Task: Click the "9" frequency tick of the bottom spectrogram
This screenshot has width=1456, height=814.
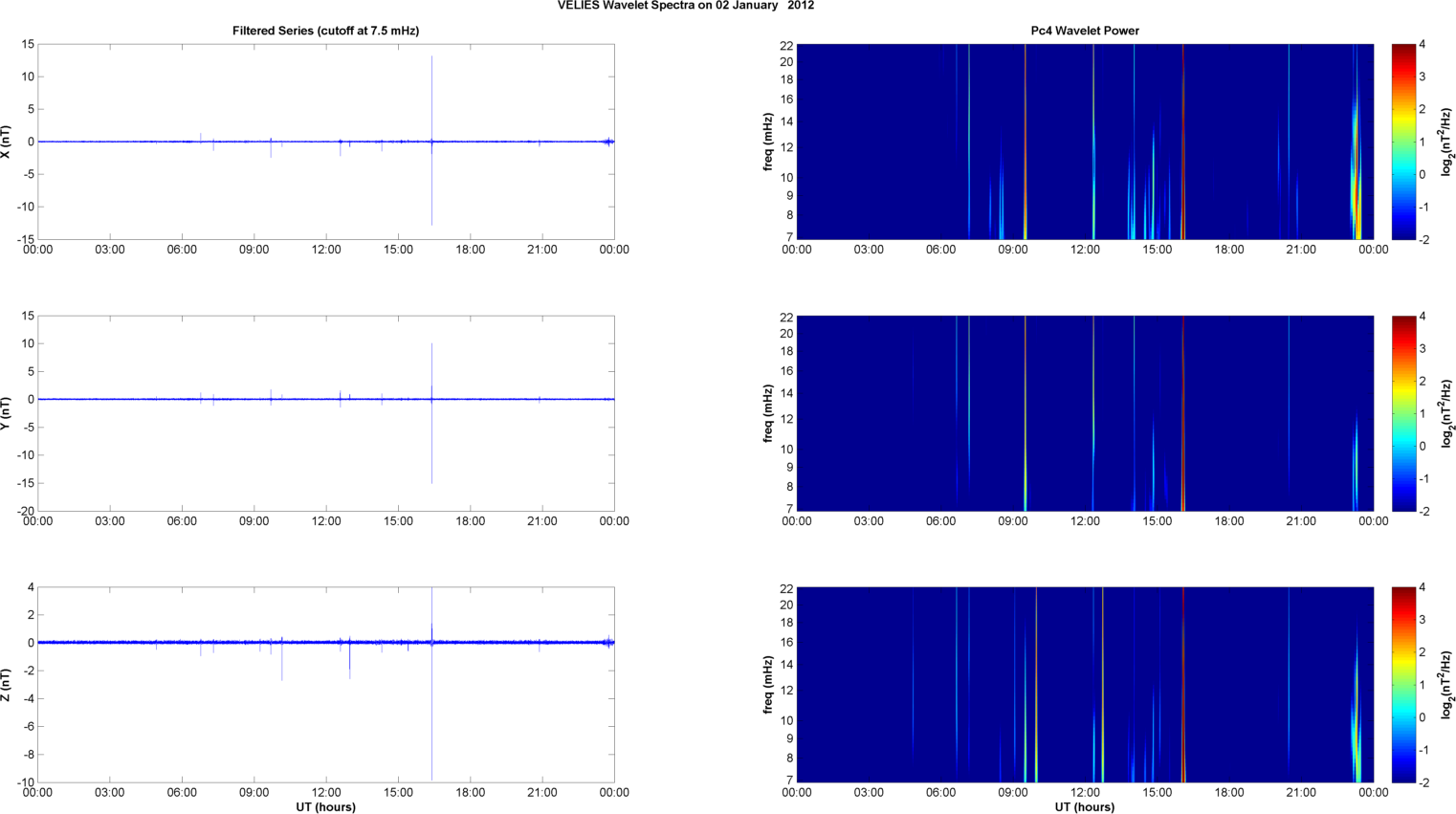Action: [790, 738]
